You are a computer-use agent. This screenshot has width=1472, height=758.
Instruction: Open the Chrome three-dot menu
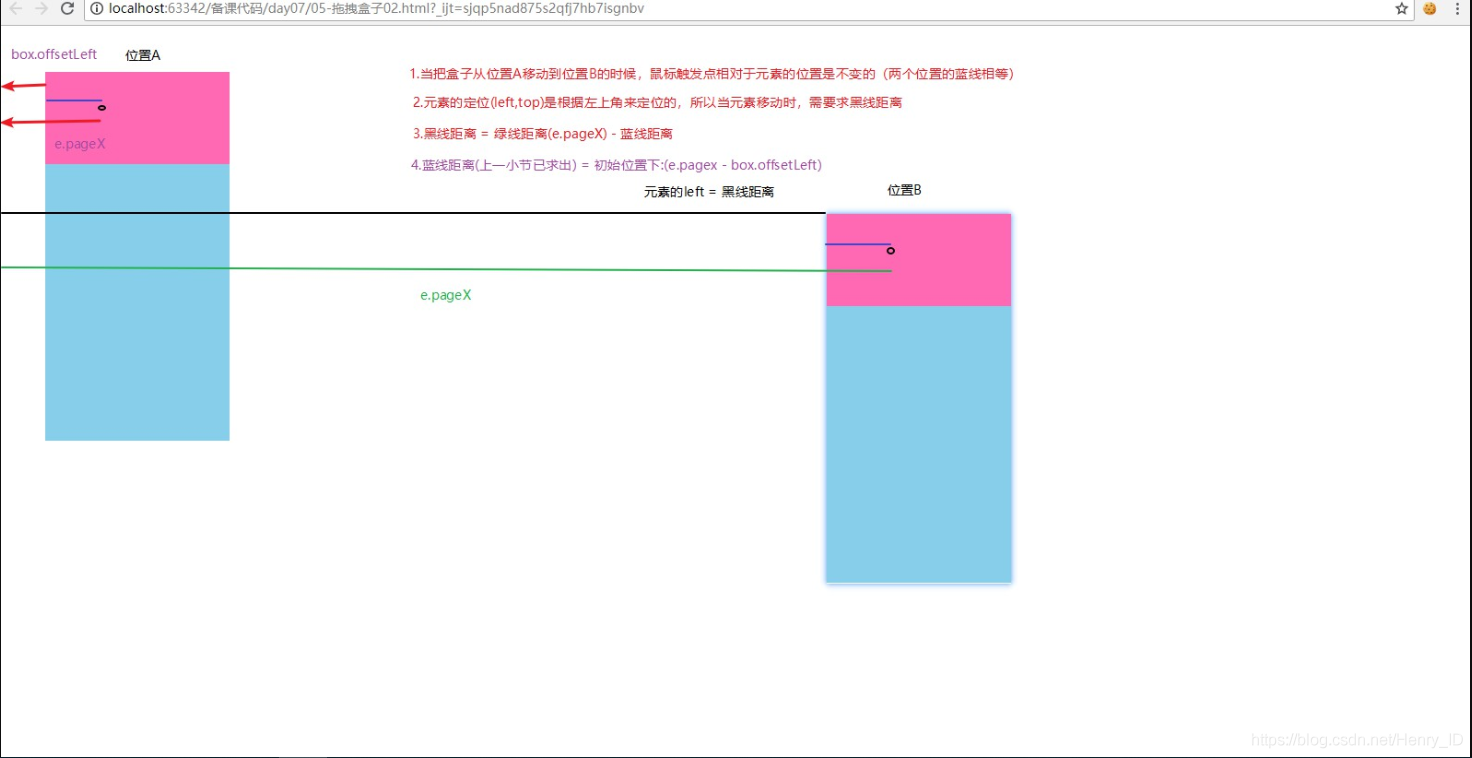point(1457,8)
